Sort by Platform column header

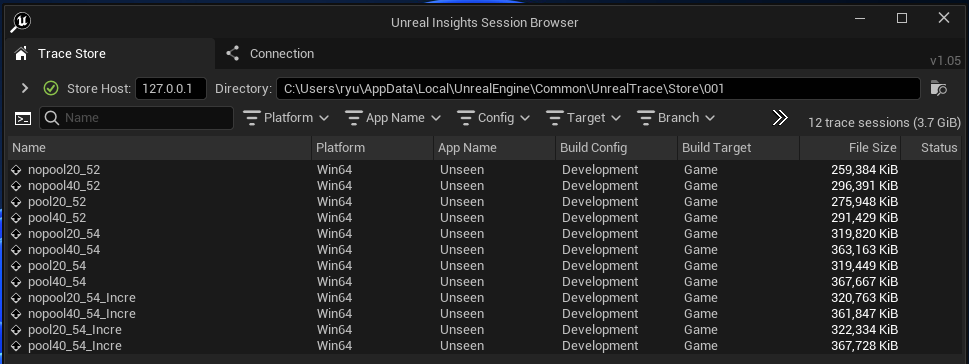373,148
